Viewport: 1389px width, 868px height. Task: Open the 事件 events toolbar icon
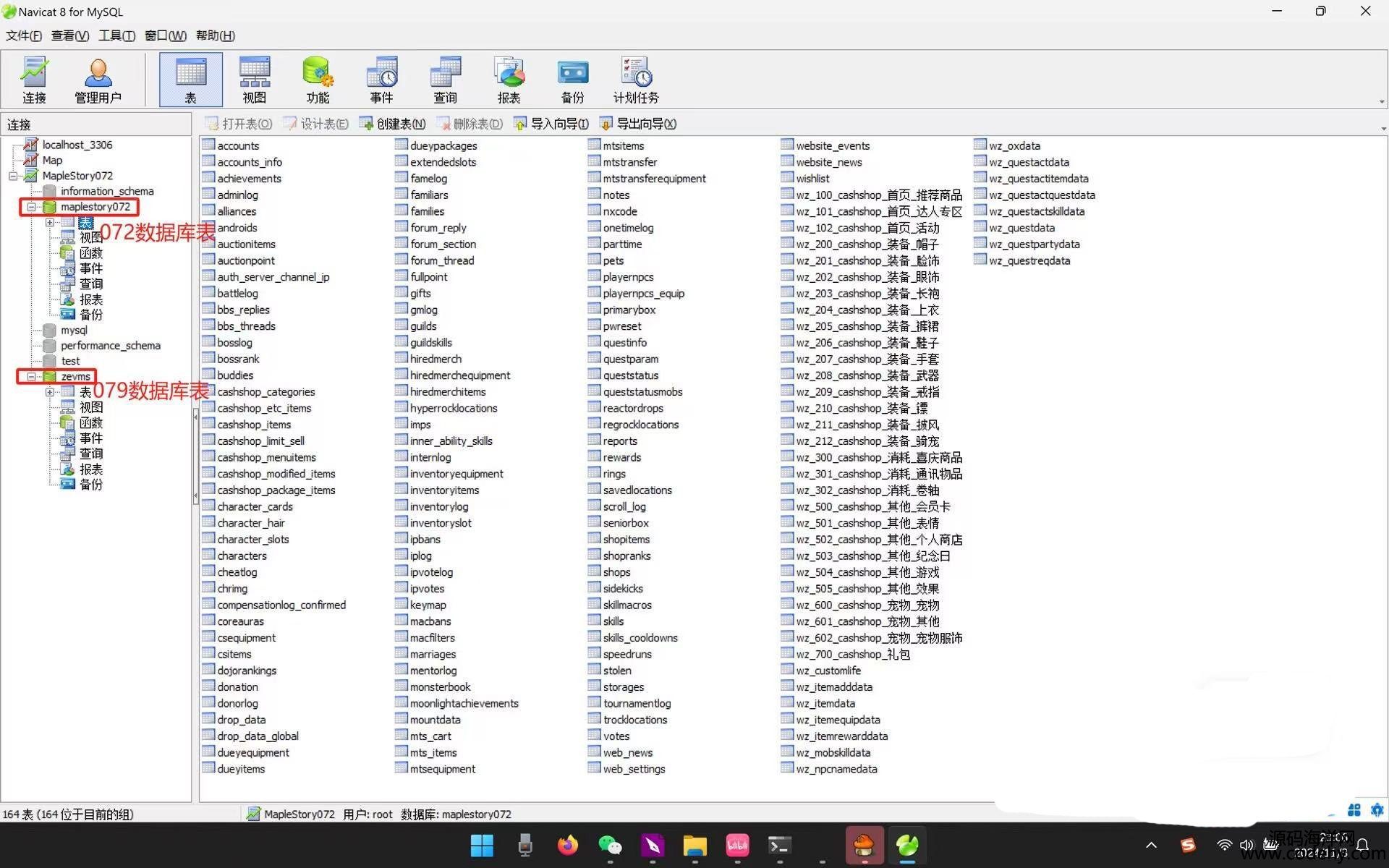[x=381, y=80]
